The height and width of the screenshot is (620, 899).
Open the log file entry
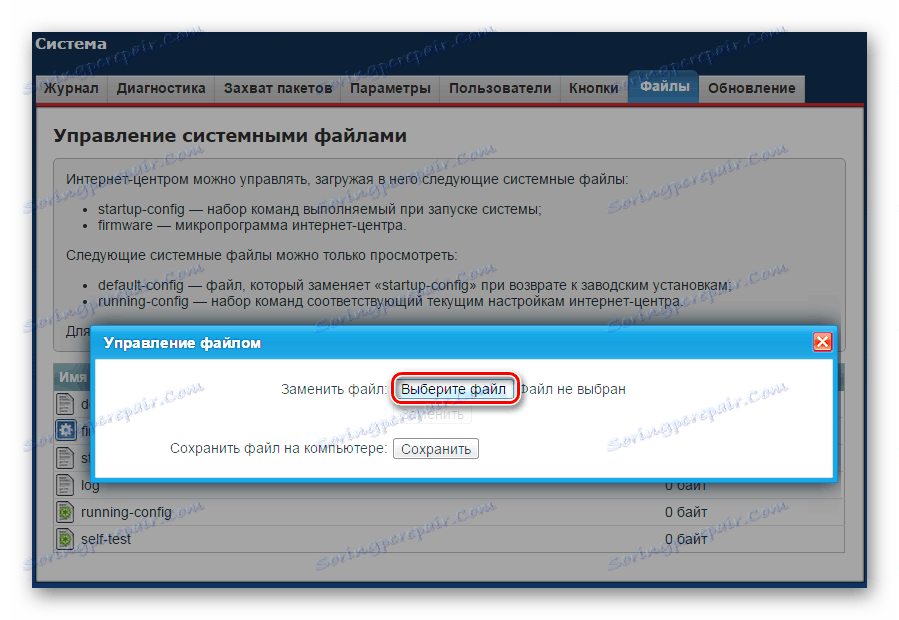[88, 484]
